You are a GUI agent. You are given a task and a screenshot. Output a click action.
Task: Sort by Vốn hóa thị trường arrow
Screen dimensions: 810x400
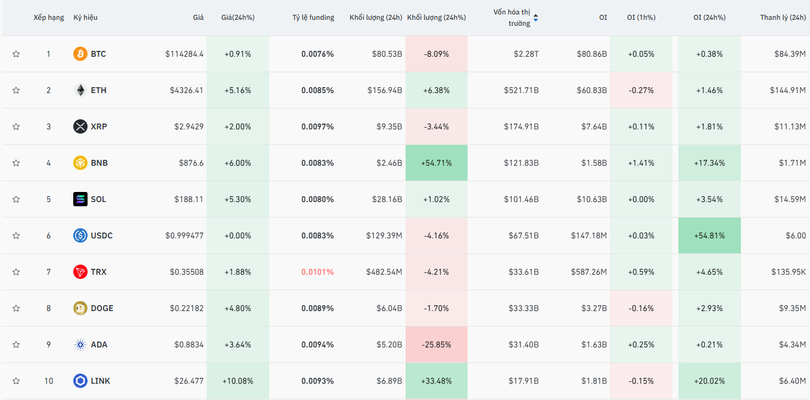535,17
